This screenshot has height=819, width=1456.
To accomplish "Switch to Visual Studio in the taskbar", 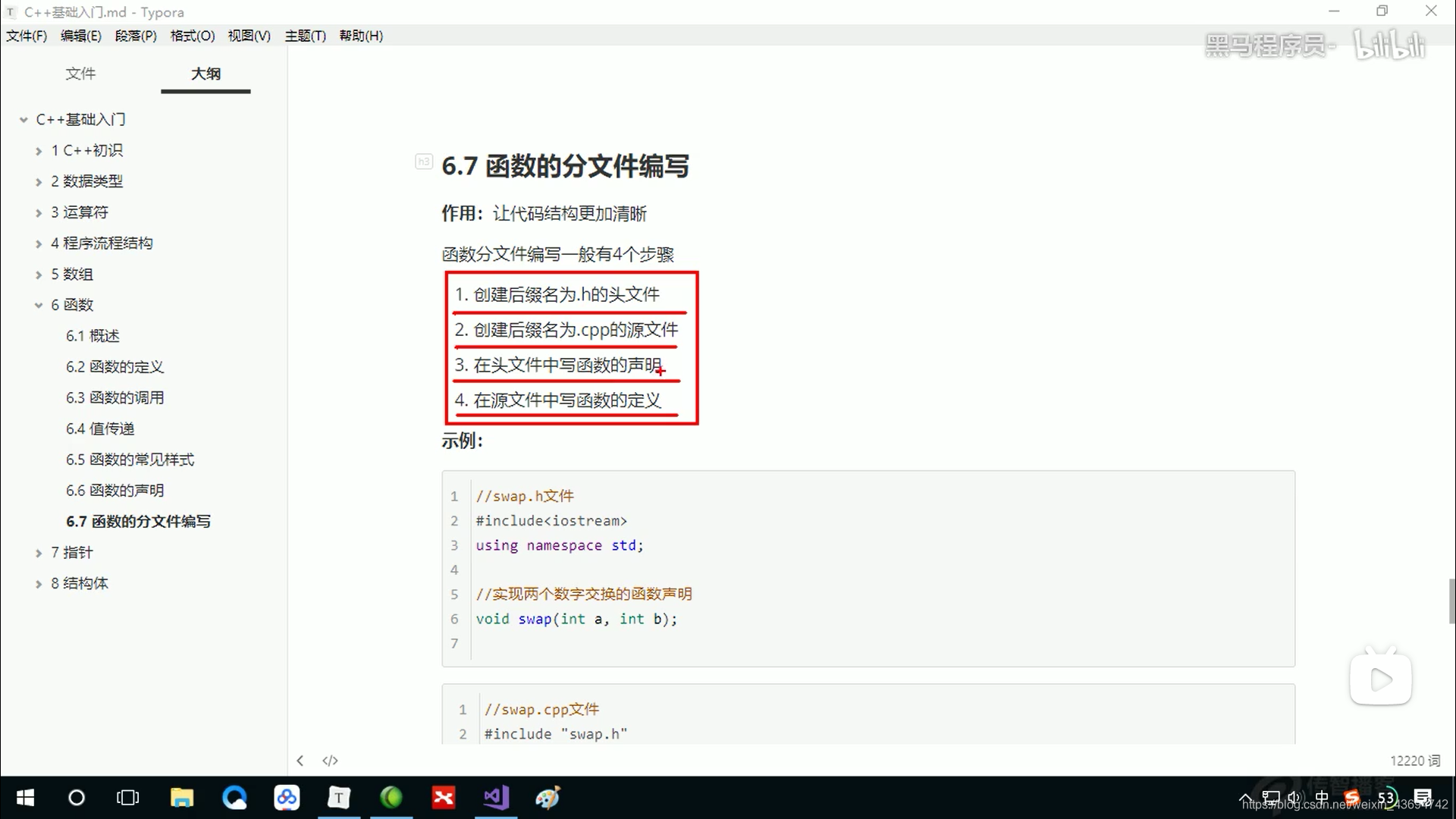I will (496, 797).
